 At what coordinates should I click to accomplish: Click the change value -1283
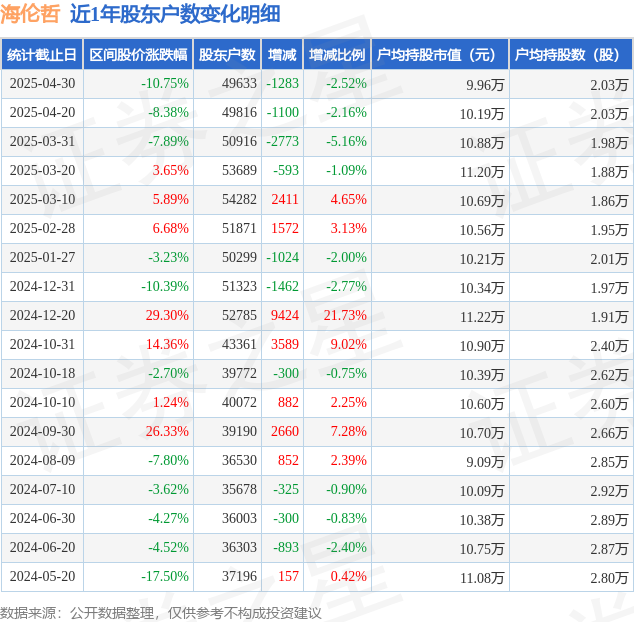coord(283,83)
